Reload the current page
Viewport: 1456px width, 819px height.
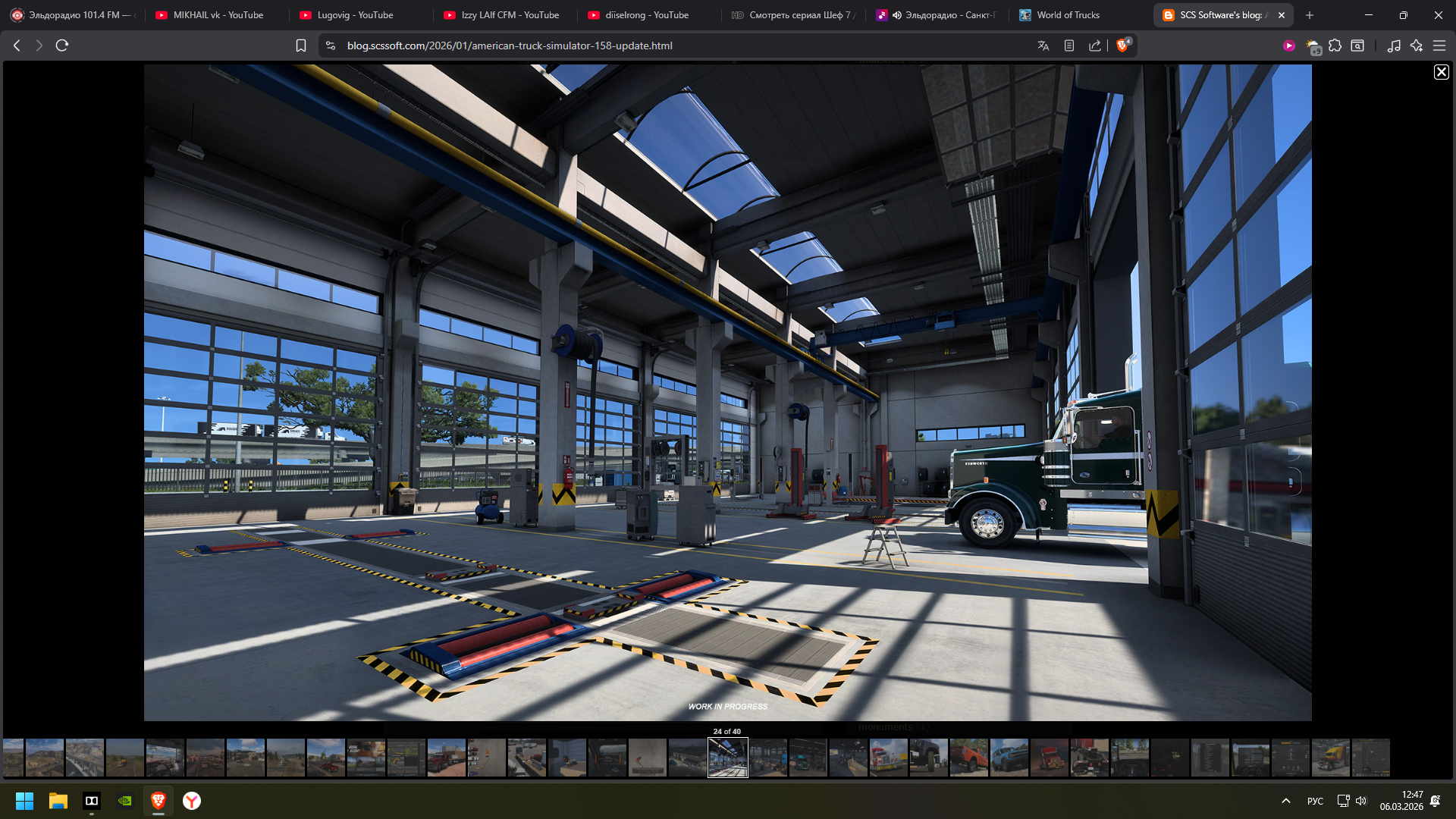62,45
